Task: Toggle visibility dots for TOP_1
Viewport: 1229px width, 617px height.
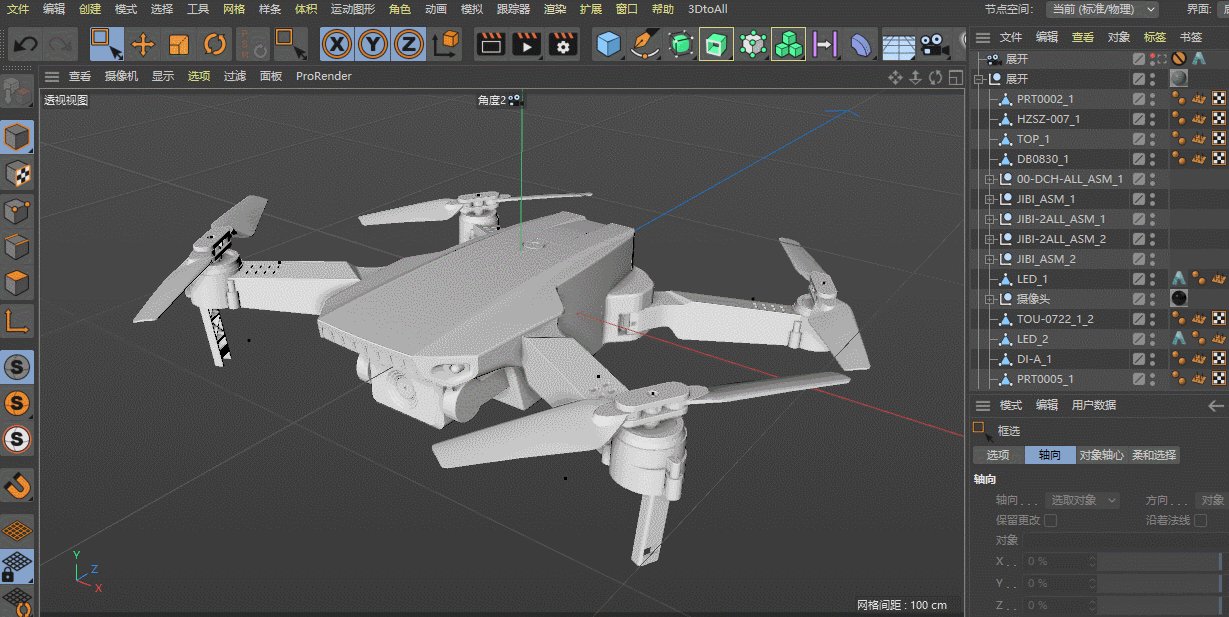Action: pyautogui.click(x=1152, y=139)
